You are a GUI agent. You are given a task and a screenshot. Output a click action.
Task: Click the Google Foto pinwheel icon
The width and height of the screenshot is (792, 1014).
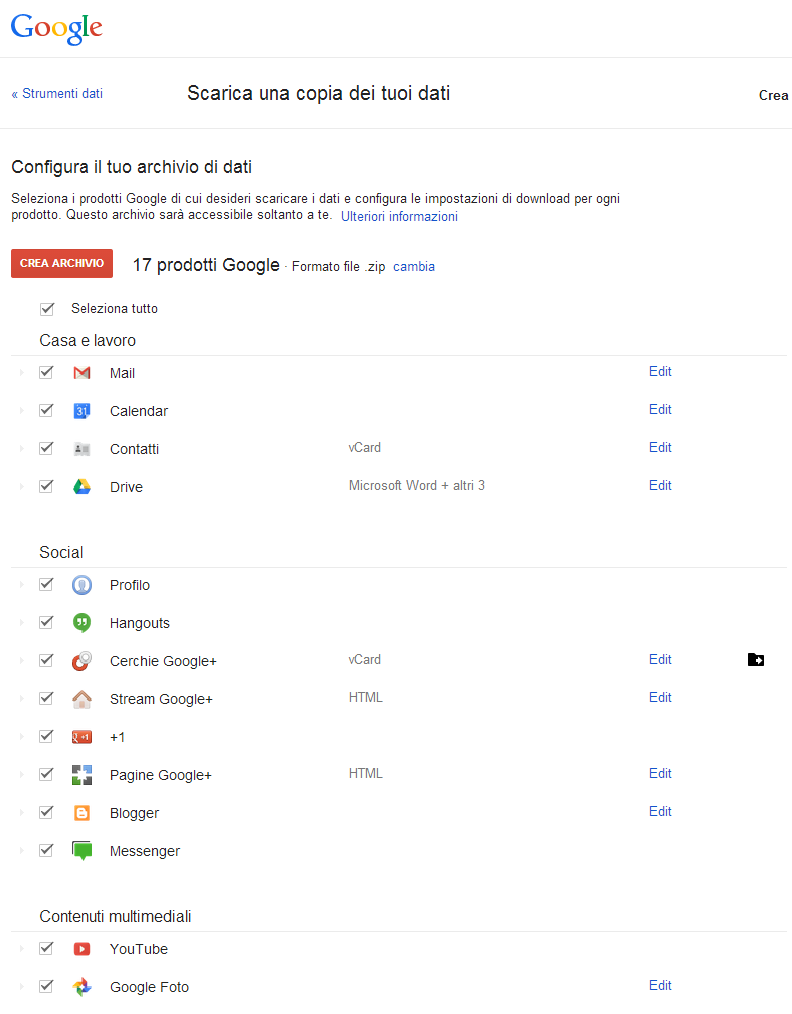coord(81,987)
